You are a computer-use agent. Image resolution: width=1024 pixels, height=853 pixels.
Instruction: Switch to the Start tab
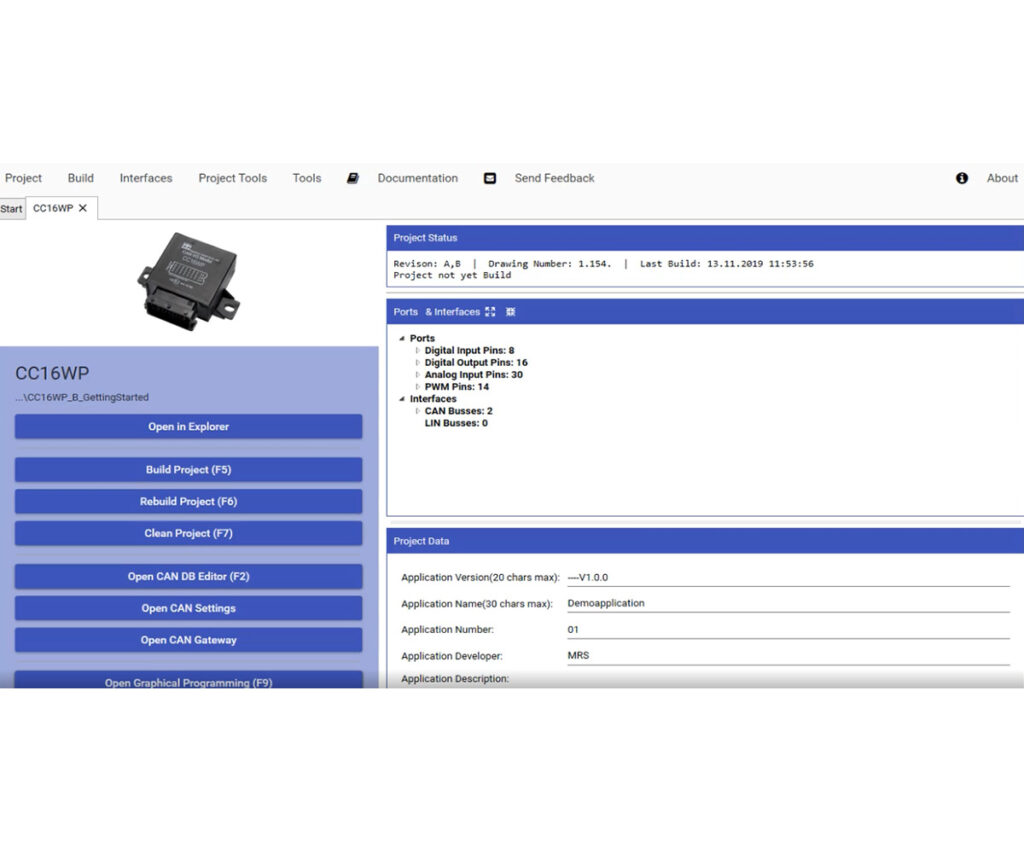click(x=10, y=208)
